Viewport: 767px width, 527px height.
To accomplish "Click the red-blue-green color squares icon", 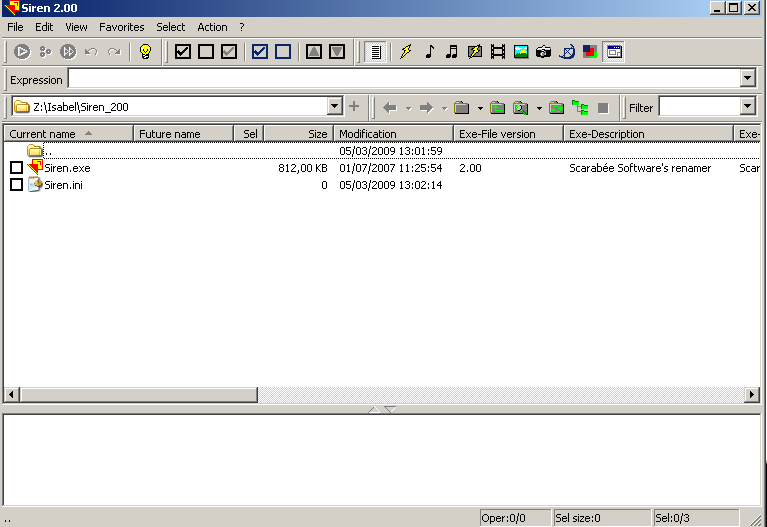I will (x=590, y=51).
